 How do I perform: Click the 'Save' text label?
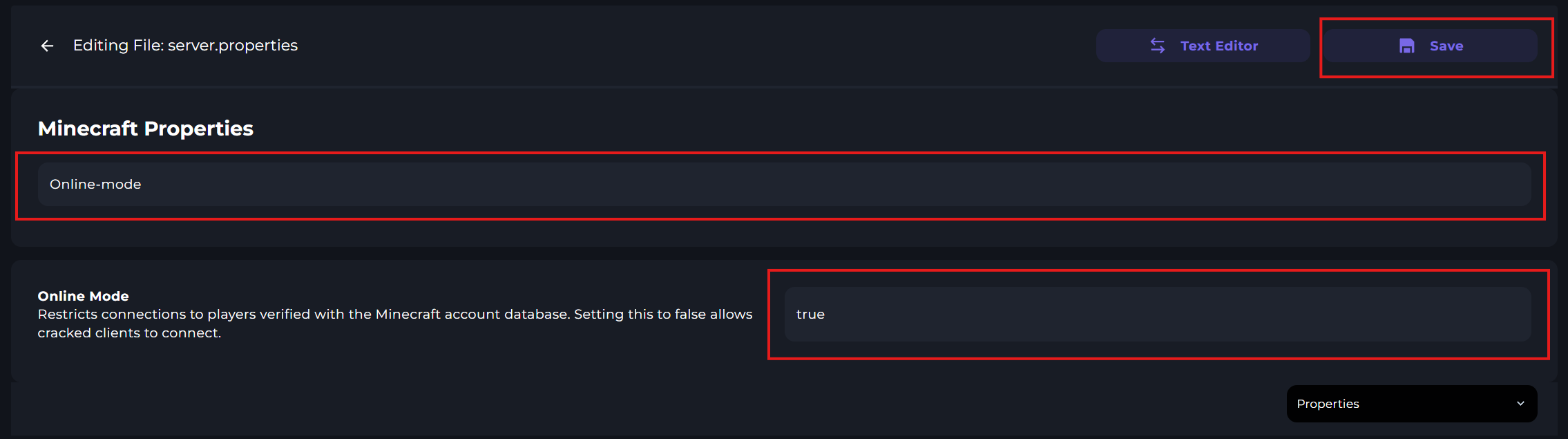[1446, 46]
